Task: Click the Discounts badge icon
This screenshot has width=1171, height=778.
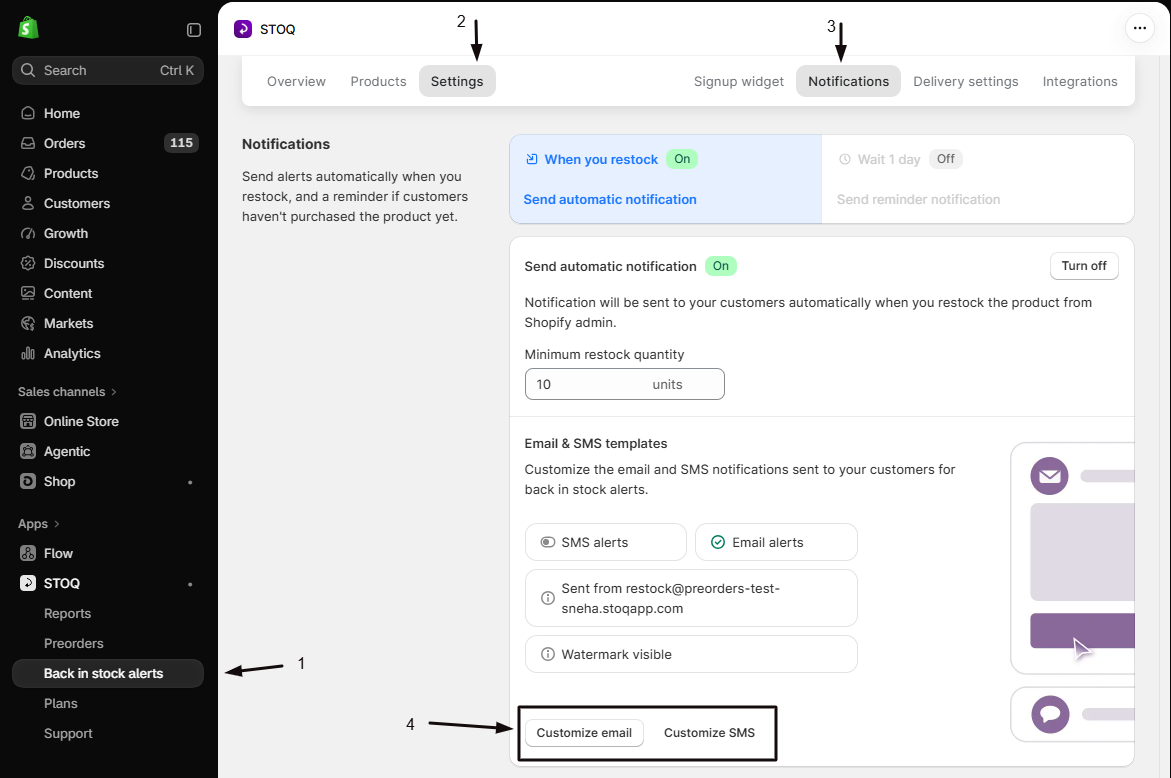Action: click(x=28, y=264)
